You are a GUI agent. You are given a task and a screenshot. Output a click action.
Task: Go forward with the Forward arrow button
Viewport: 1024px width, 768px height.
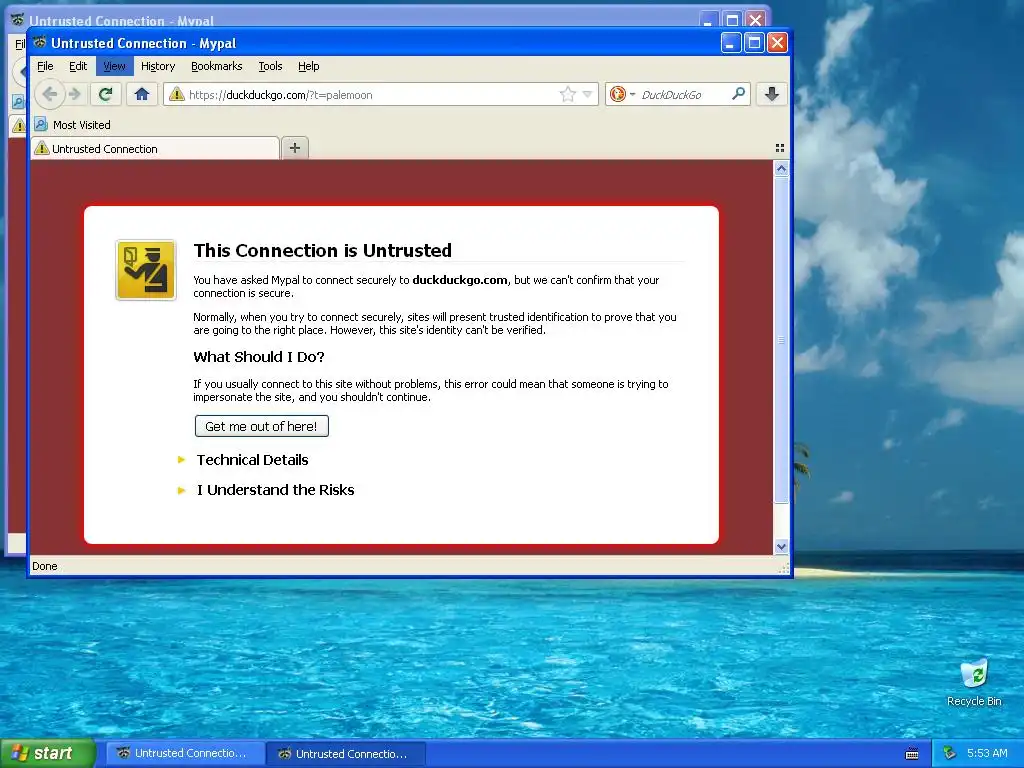point(75,95)
